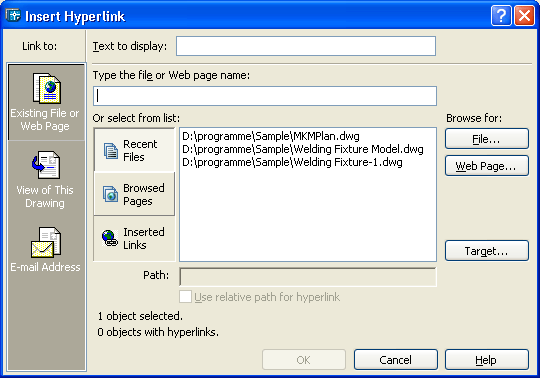Click the Web Page... browse button
This screenshot has width=540, height=378.
(487, 166)
